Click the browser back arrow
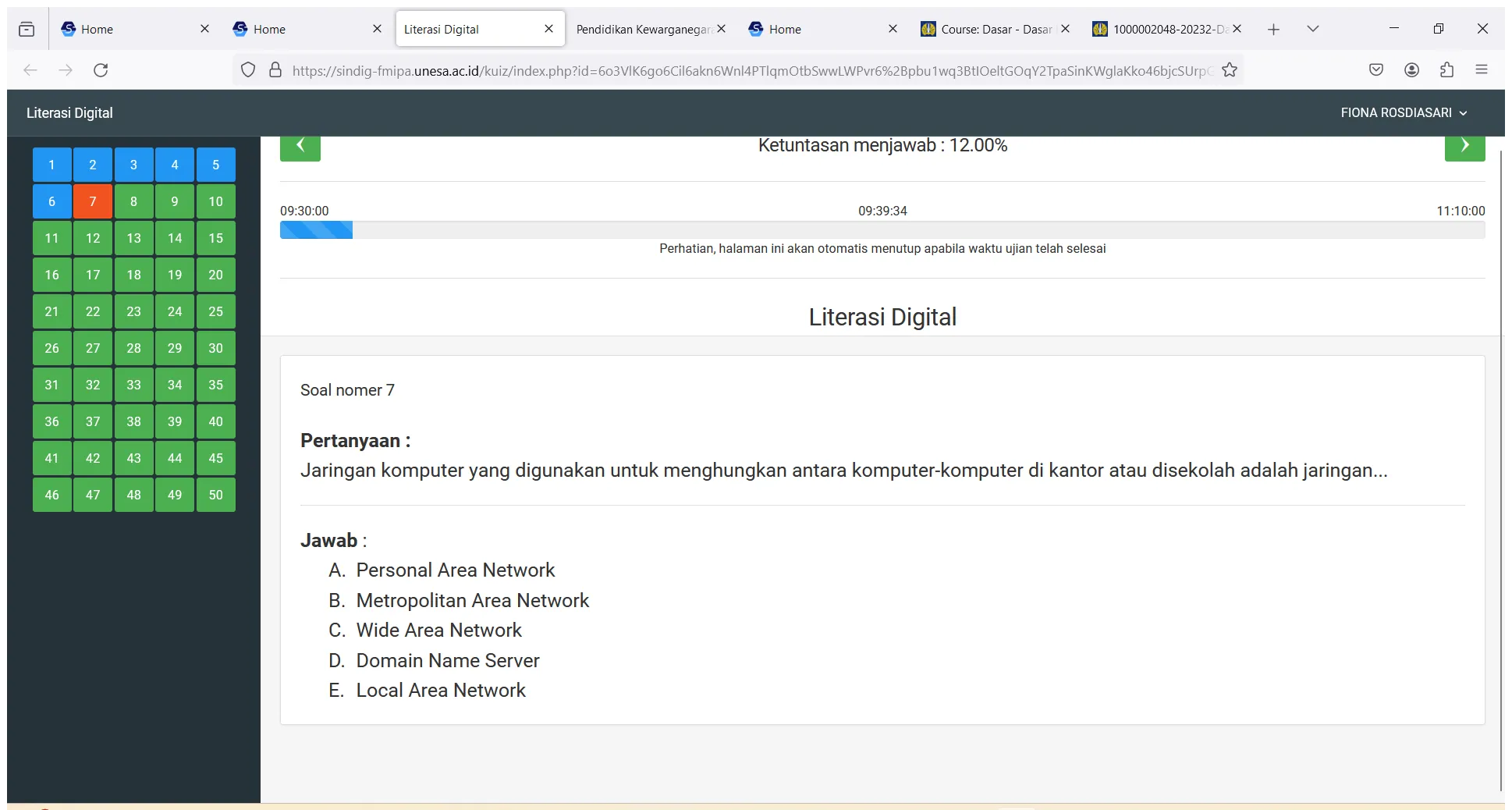Screen dimensions: 1512x810 click(x=30, y=70)
